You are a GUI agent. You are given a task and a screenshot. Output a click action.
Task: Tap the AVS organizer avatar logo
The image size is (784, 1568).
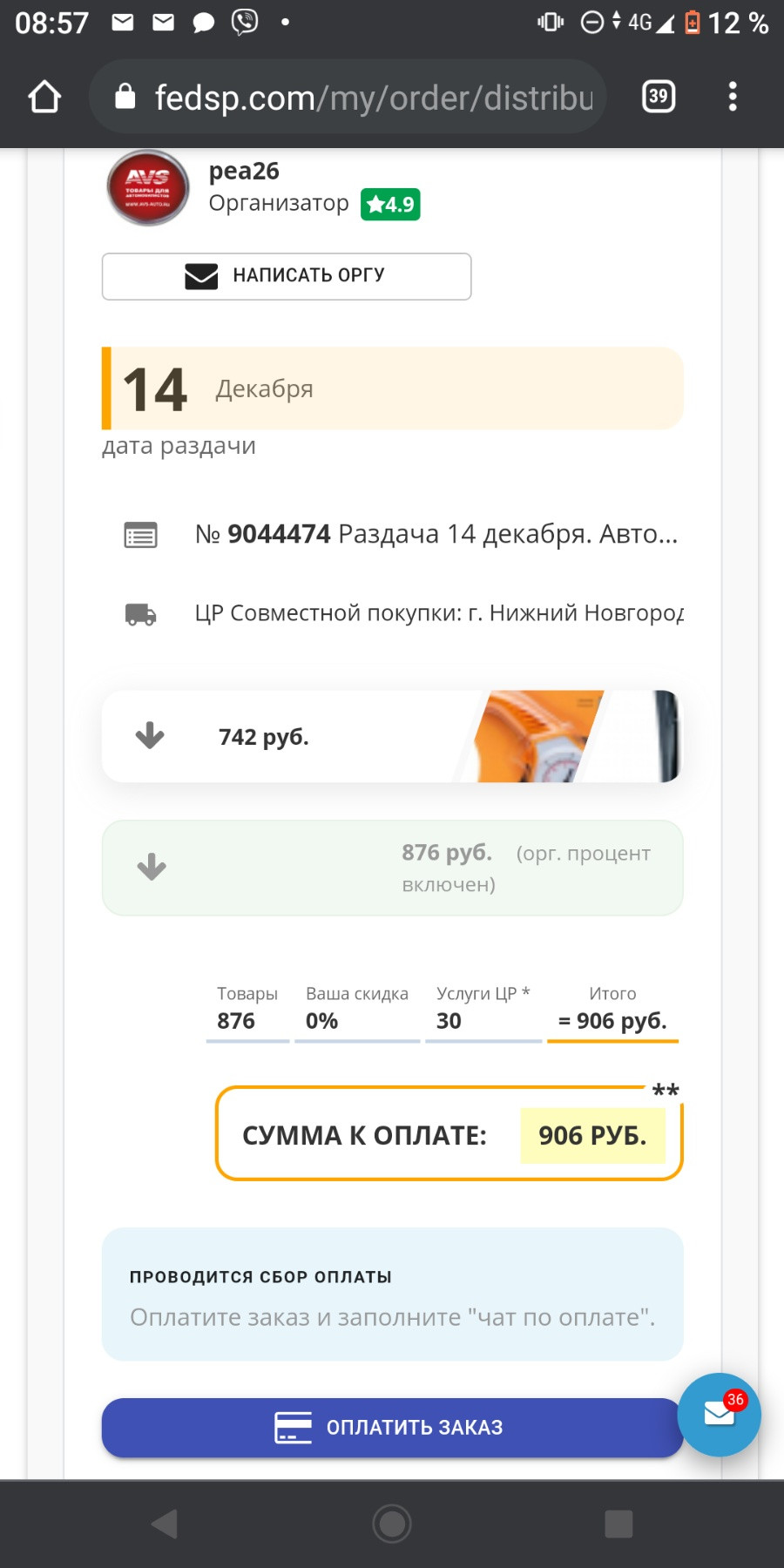click(148, 187)
